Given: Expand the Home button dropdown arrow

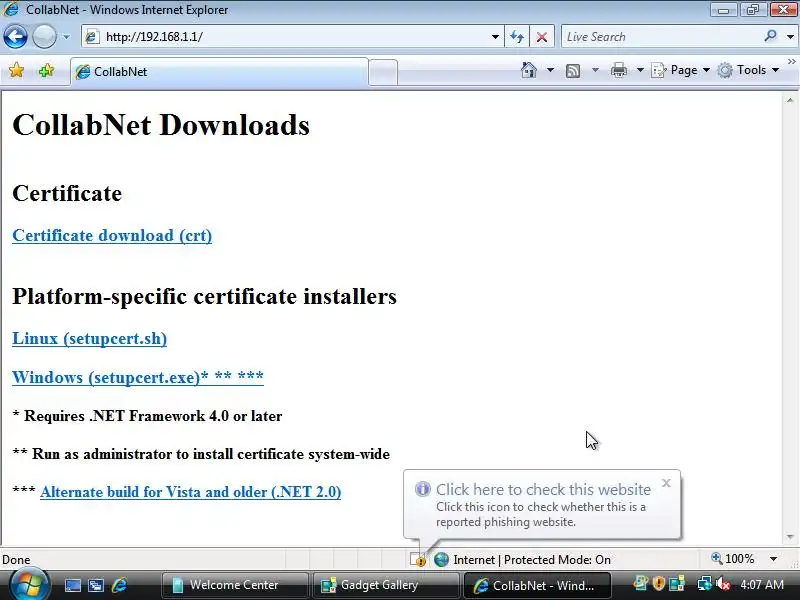Looking at the screenshot, I should click(x=550, y=70).
